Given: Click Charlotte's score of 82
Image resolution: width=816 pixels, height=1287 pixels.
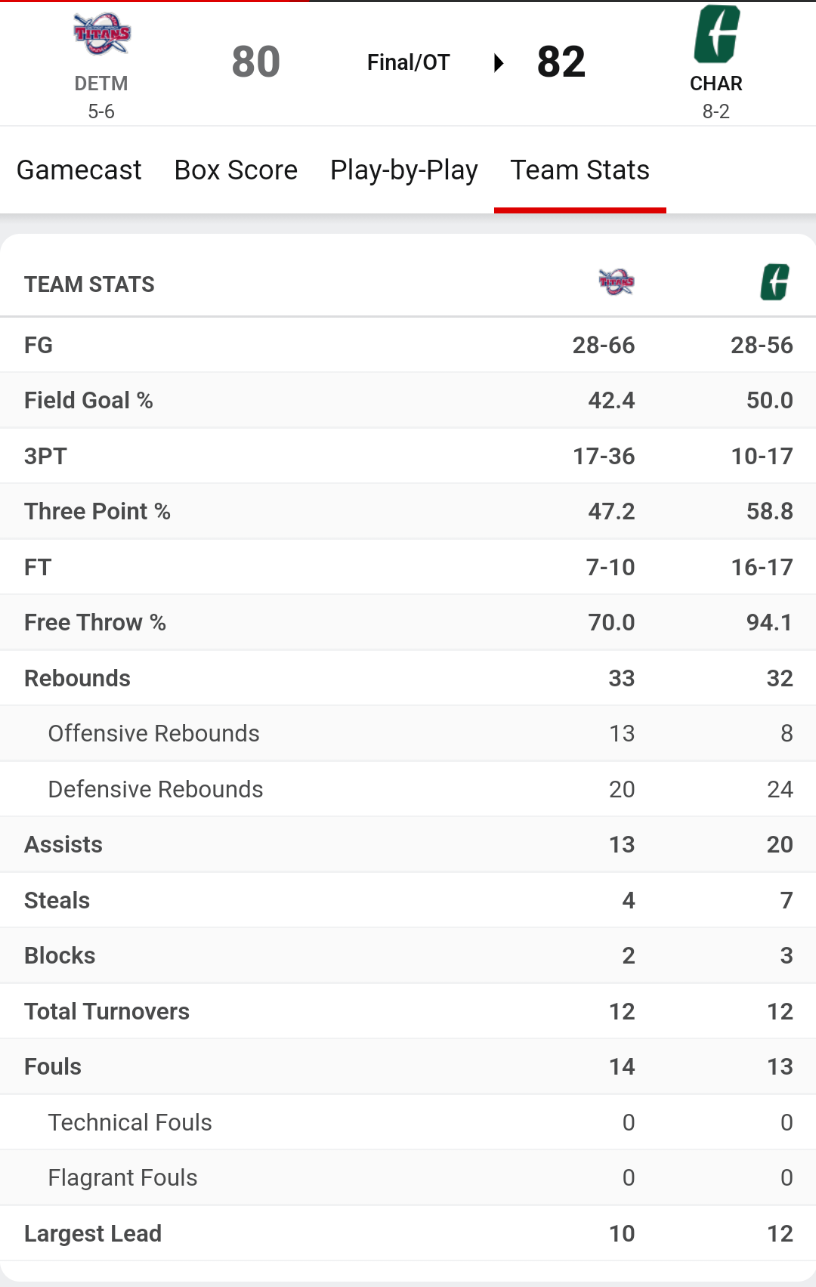Looking at the screenshot, I should [561, 62].
